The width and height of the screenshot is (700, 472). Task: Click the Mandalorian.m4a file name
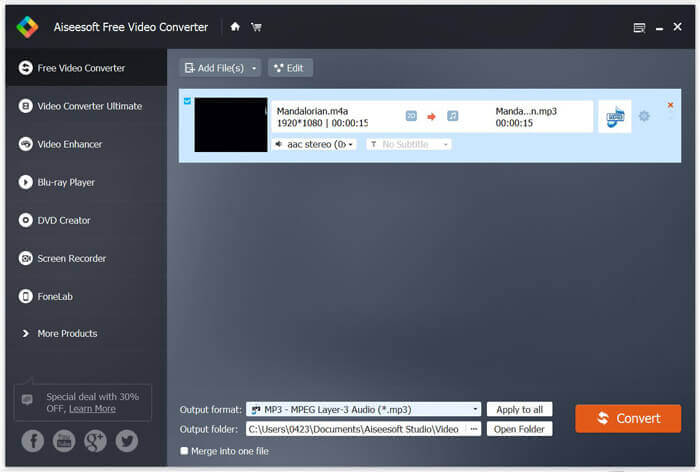coord(312,111)
